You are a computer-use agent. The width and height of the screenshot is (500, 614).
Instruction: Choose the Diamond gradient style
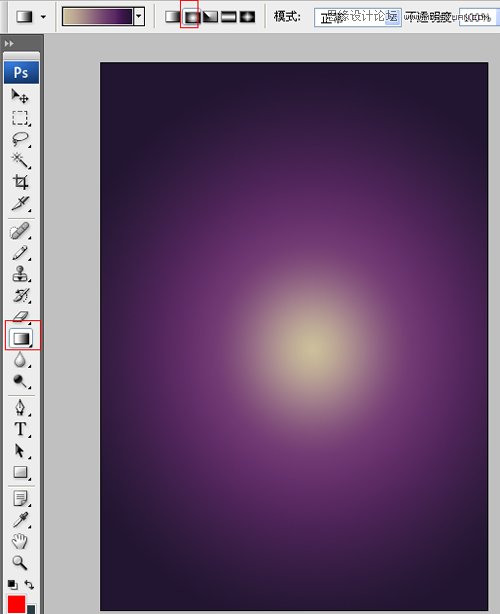point(247,16)
